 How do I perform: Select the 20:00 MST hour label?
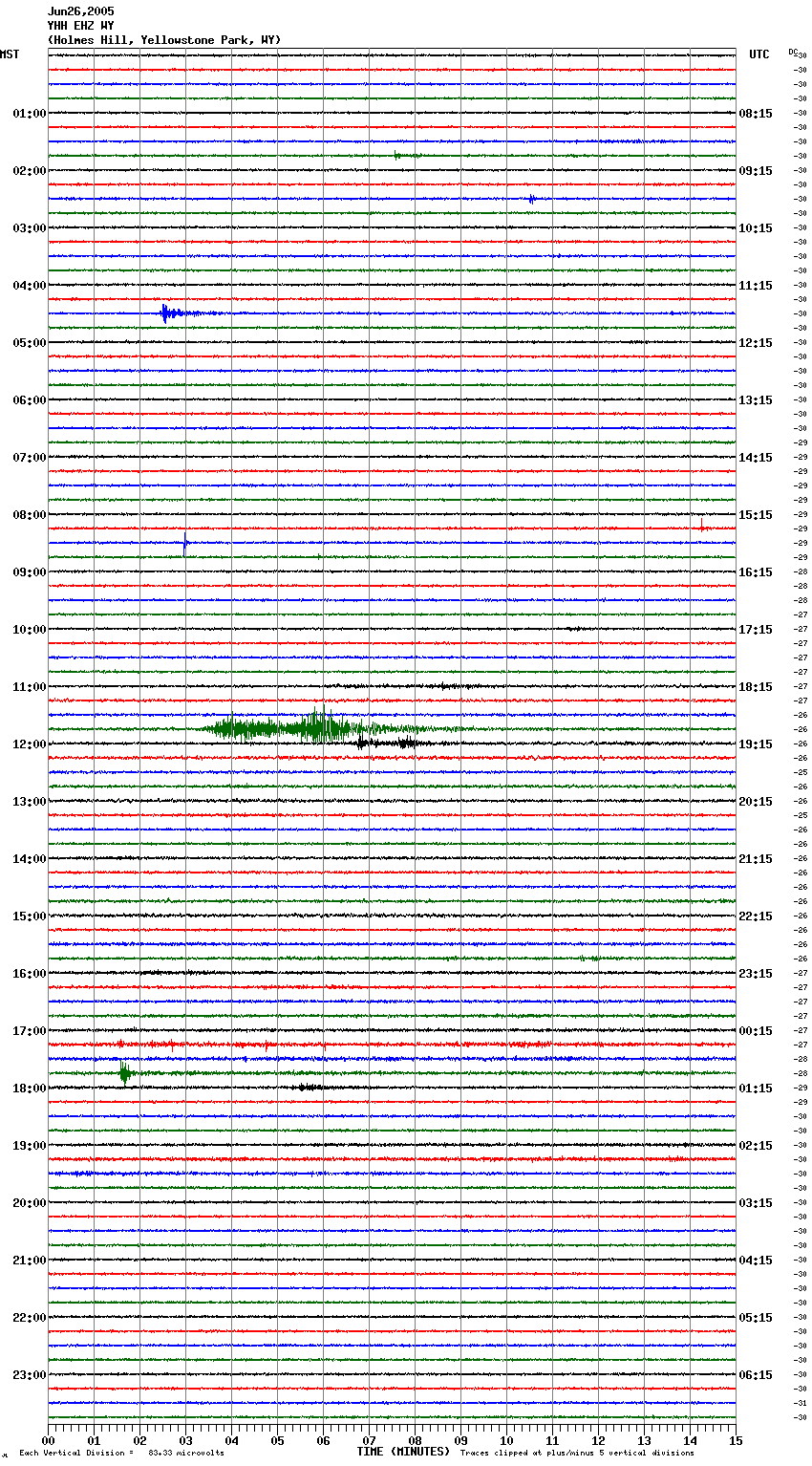click(29, 1203)
